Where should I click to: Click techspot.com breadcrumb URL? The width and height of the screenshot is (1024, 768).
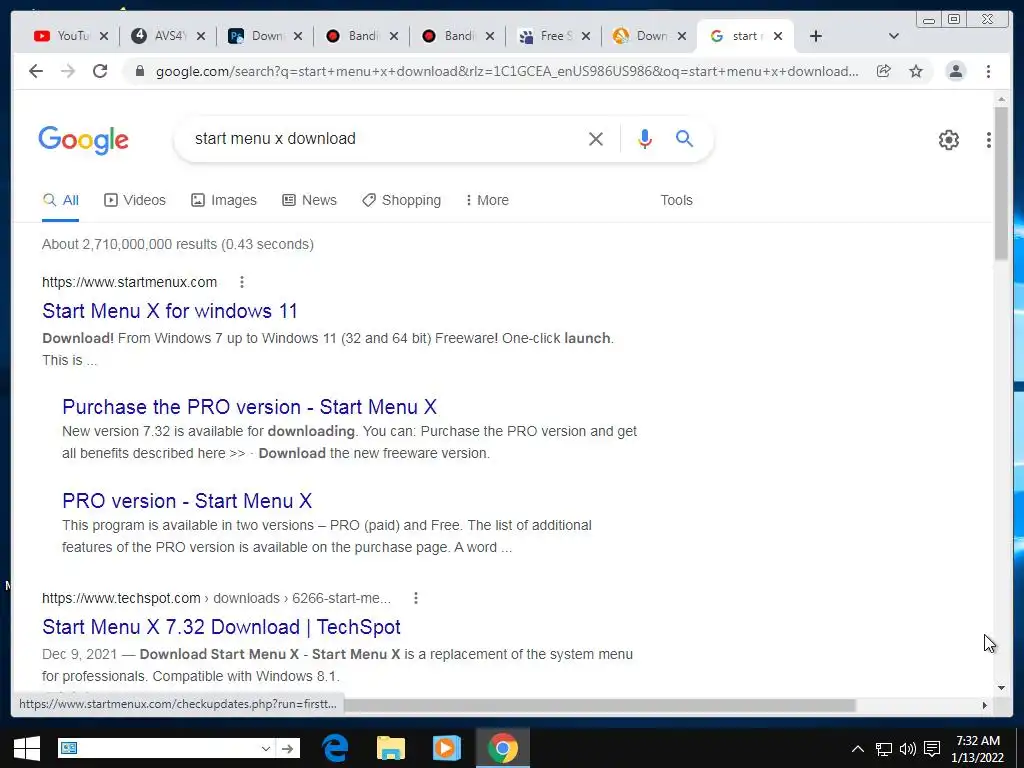pos(216,598)
